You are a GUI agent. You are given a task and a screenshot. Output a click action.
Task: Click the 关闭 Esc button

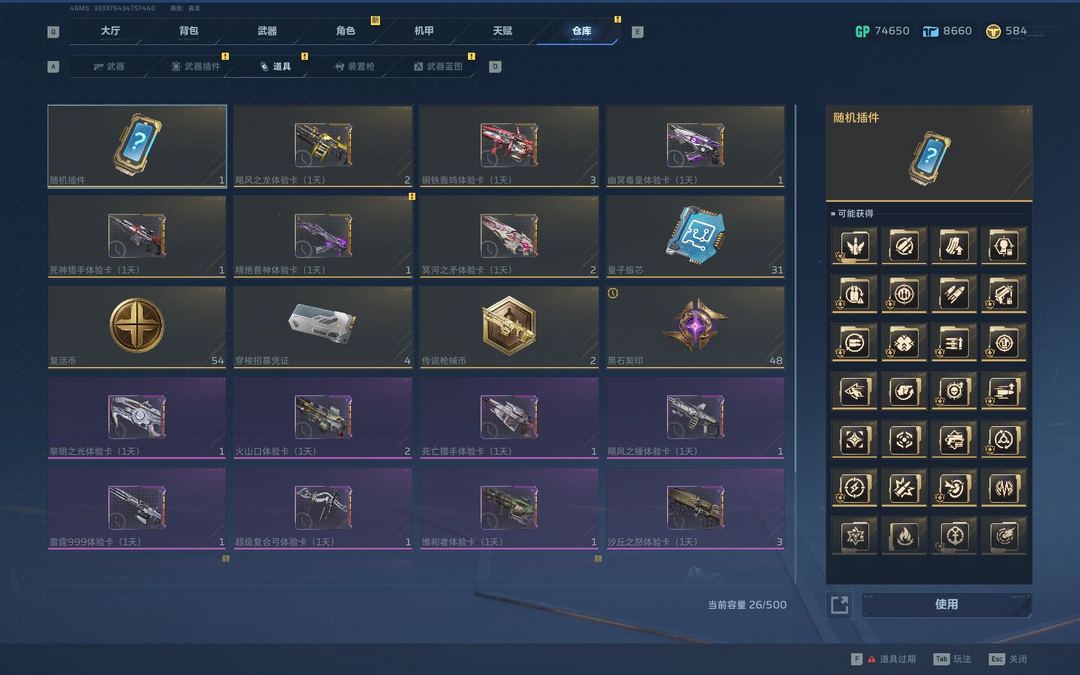[x=1008, y=659]
